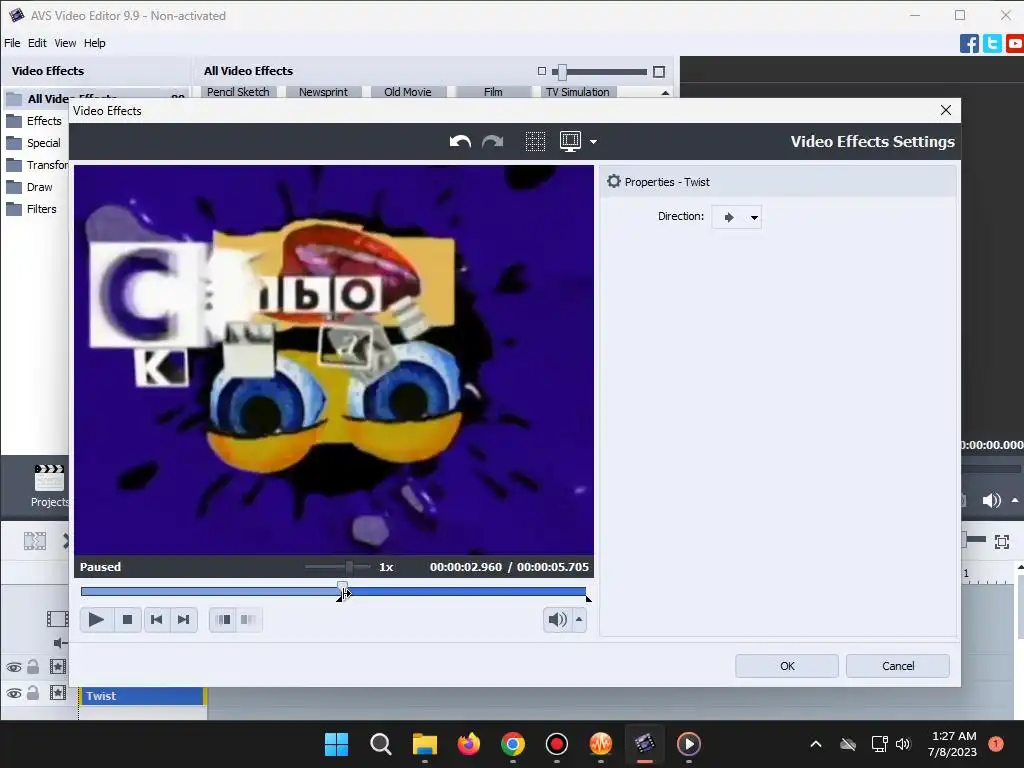
Task: Select the Twist clip on timeline
Action: coord(142,696)
